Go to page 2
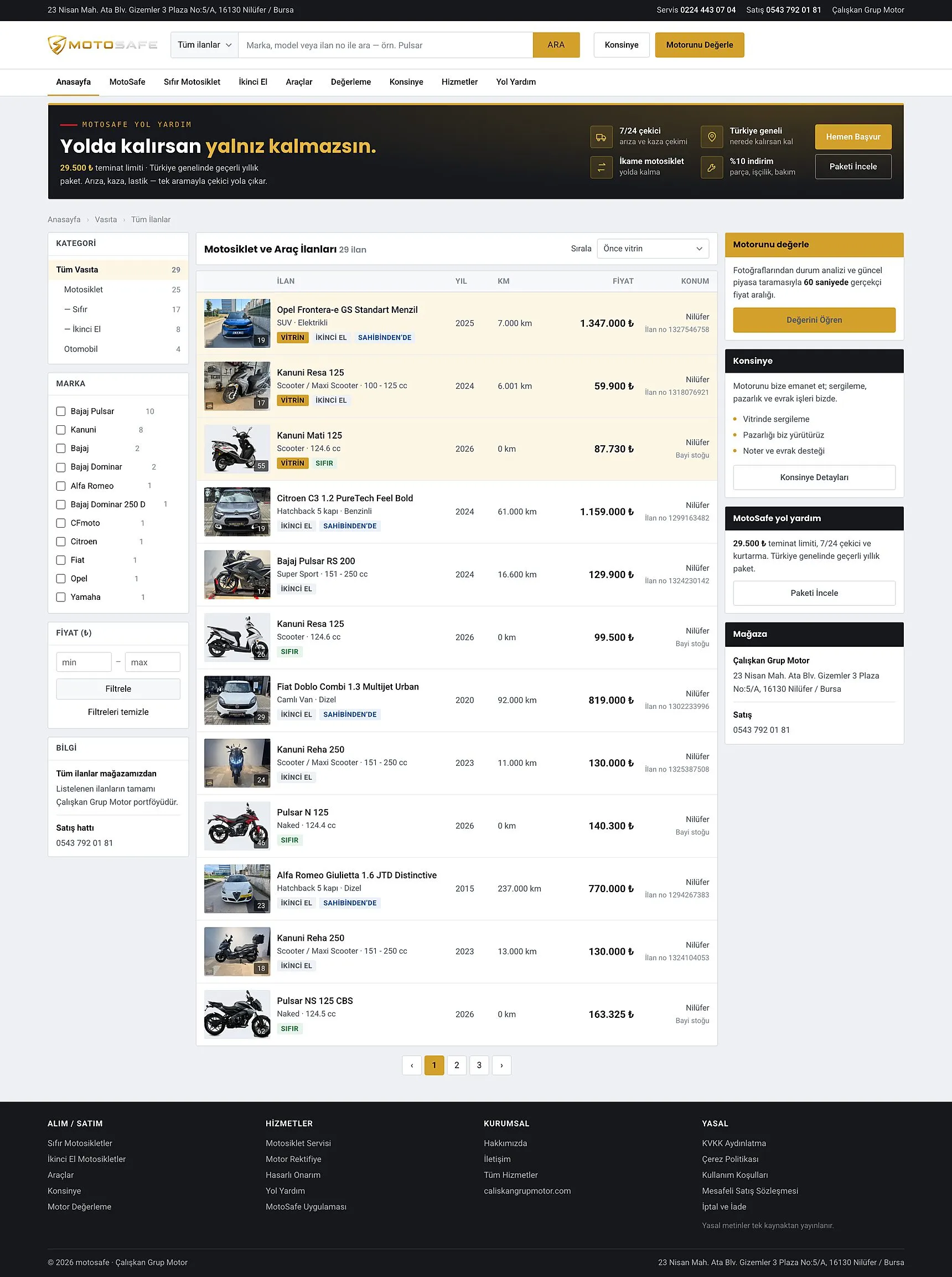The height and width of the screenshot is (1277, 952). pyautogui.click(x=457, y=1065)
